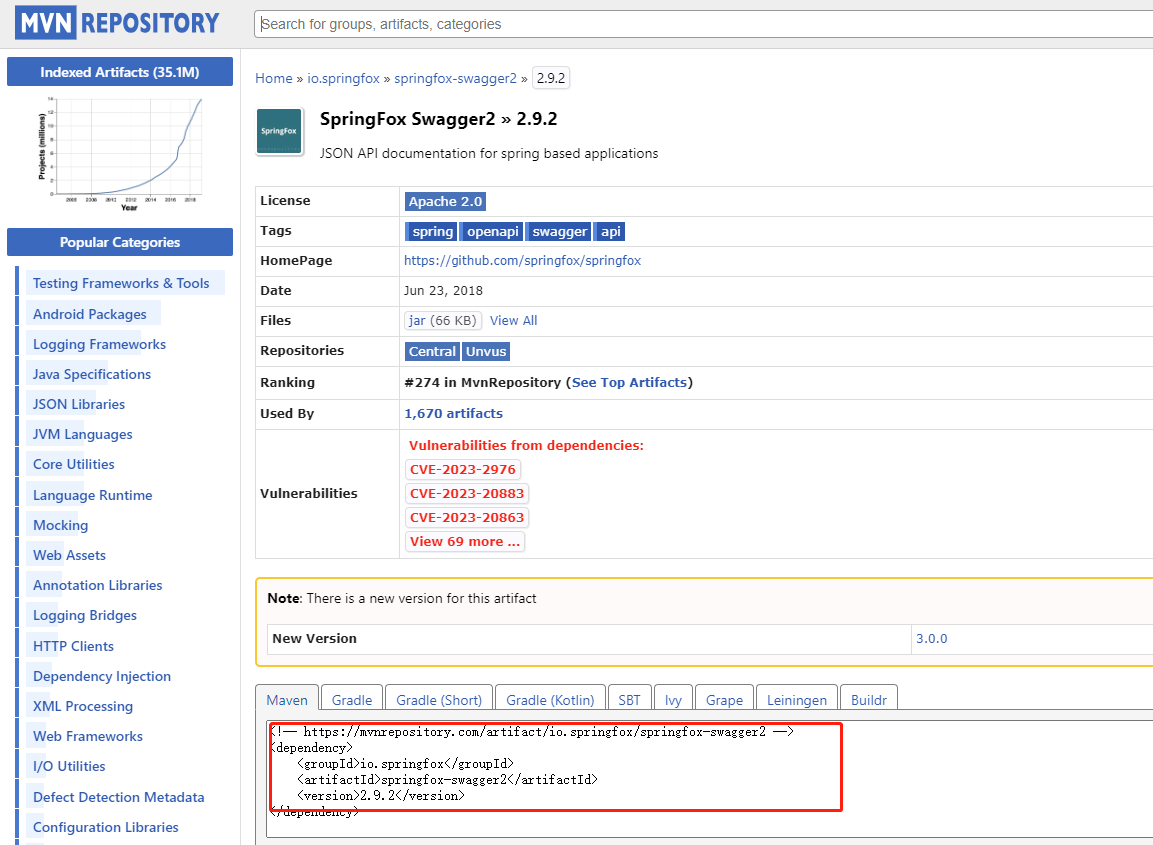This screenshot has height=845, width=1153.
Task: Open springfox-swagger2 breadcrumb link
Action: [x=455, y=78]
